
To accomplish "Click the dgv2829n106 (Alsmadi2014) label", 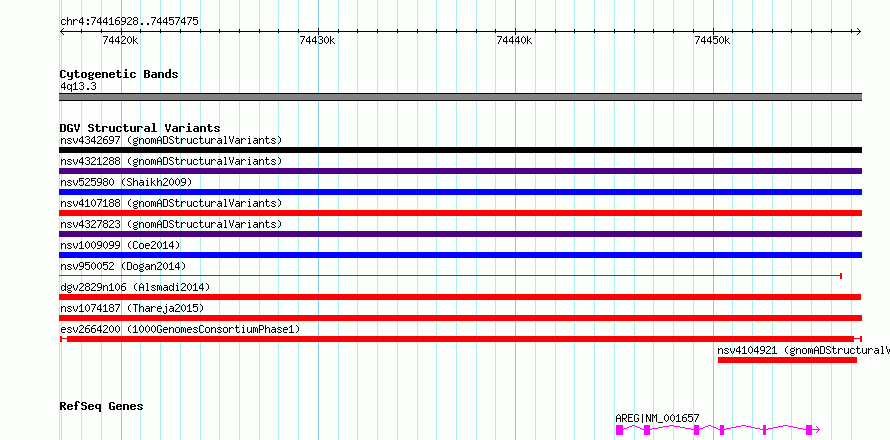I will click(135, 287).
